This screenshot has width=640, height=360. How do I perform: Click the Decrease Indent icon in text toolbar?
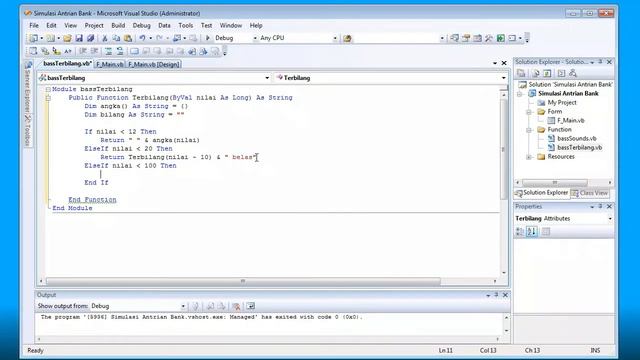point(83,51)
